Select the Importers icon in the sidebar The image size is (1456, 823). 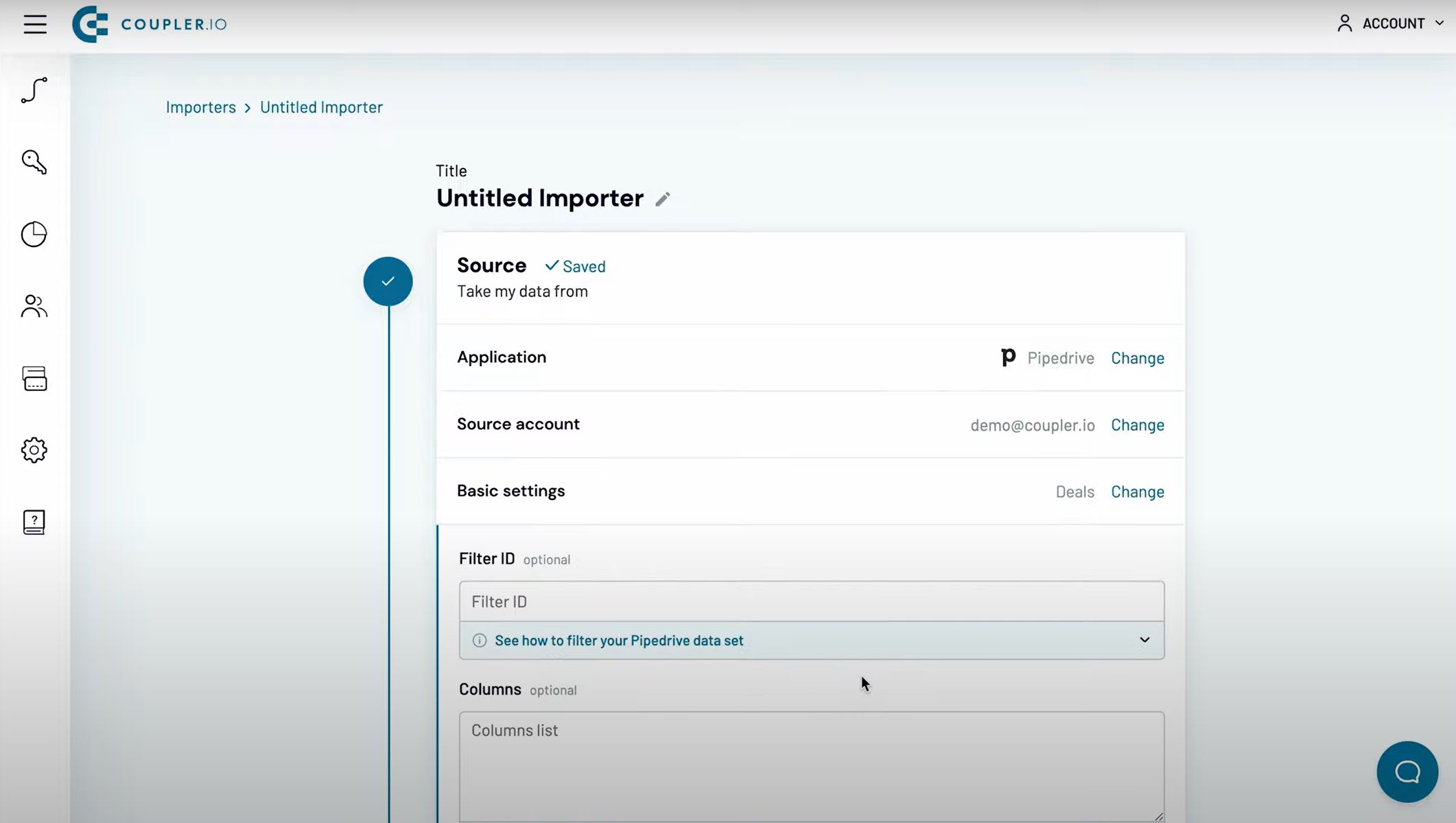(34, 90)
